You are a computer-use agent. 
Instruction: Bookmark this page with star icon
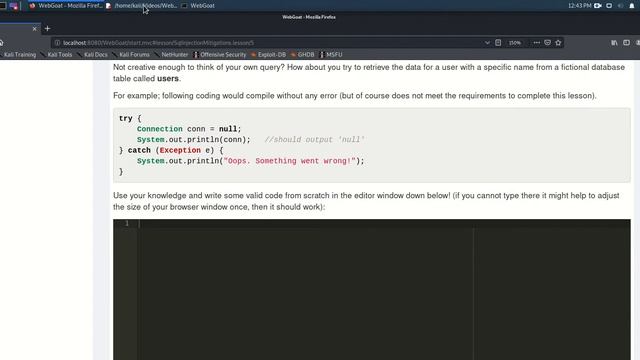pyautogui.click(x=558, y=42)
